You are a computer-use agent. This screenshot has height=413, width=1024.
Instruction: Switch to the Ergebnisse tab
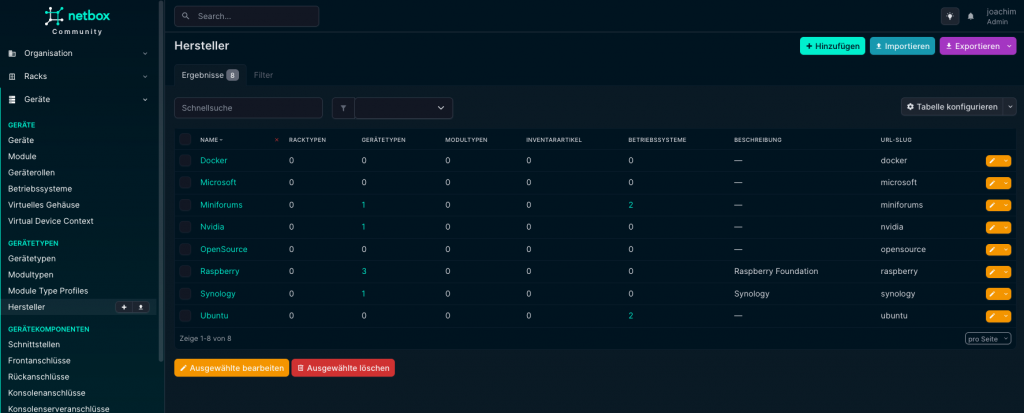(210, 75)
